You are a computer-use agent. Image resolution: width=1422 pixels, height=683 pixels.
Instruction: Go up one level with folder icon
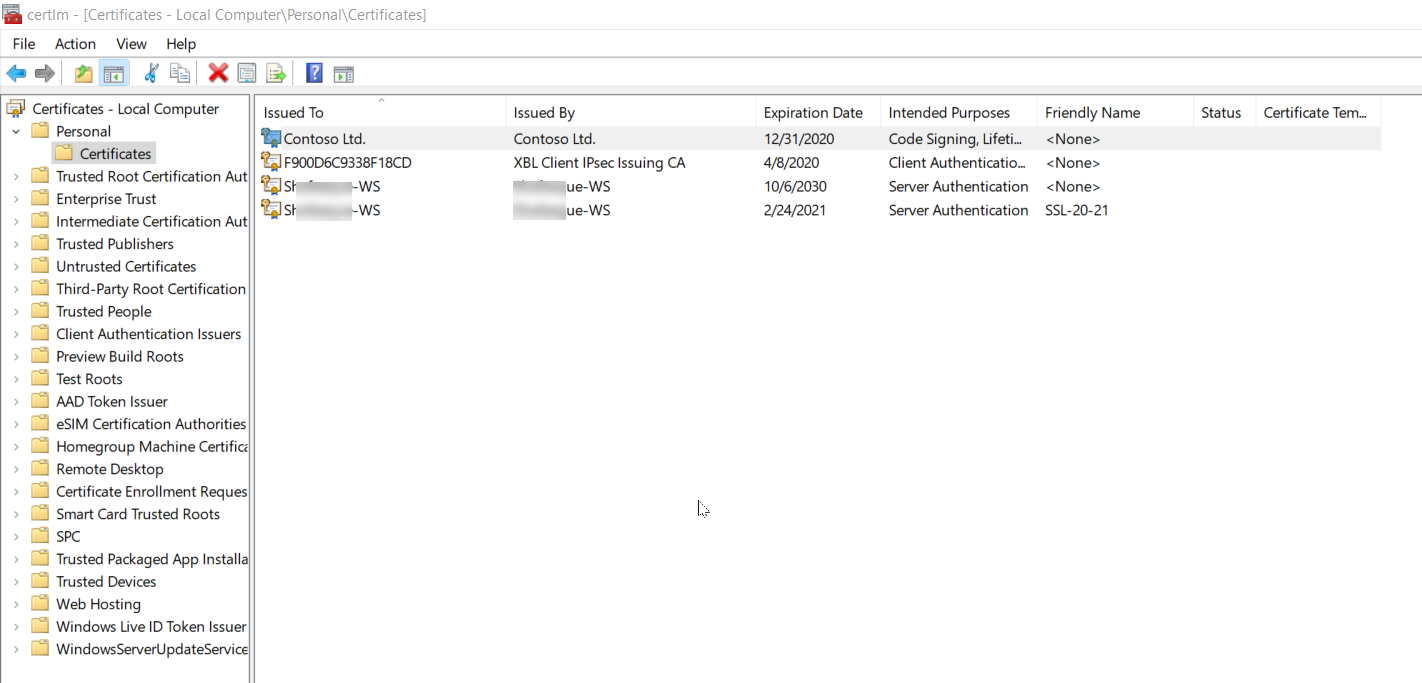[84, 73]
